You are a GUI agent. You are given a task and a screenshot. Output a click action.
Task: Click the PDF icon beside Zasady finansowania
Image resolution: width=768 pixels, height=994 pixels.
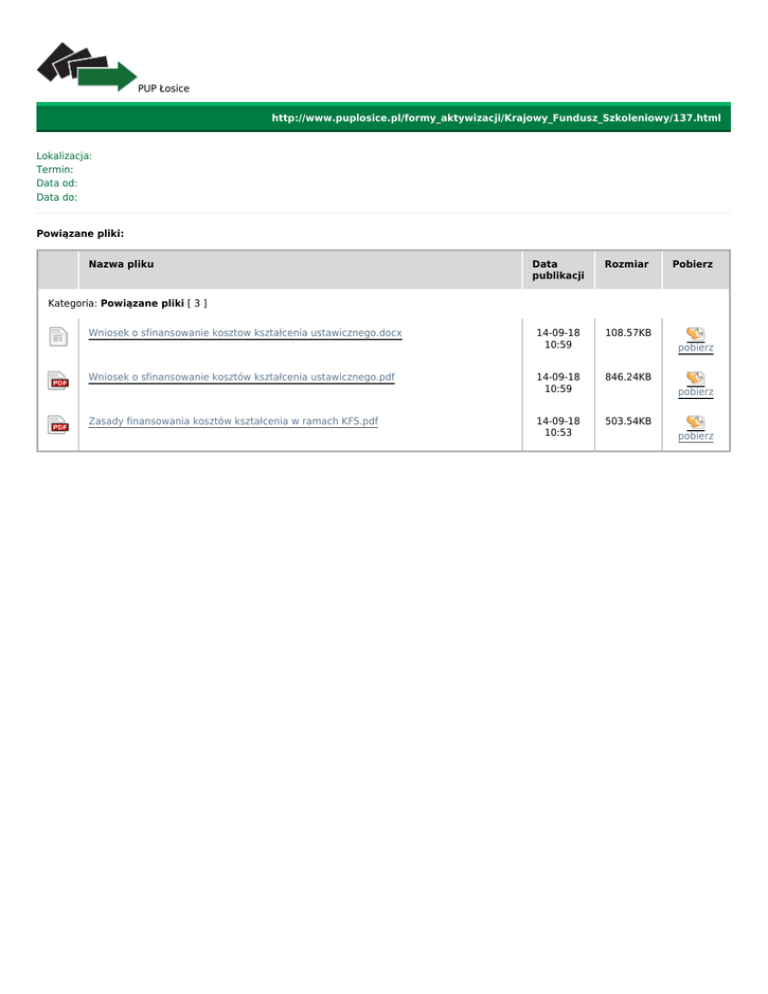pos(58,426)
